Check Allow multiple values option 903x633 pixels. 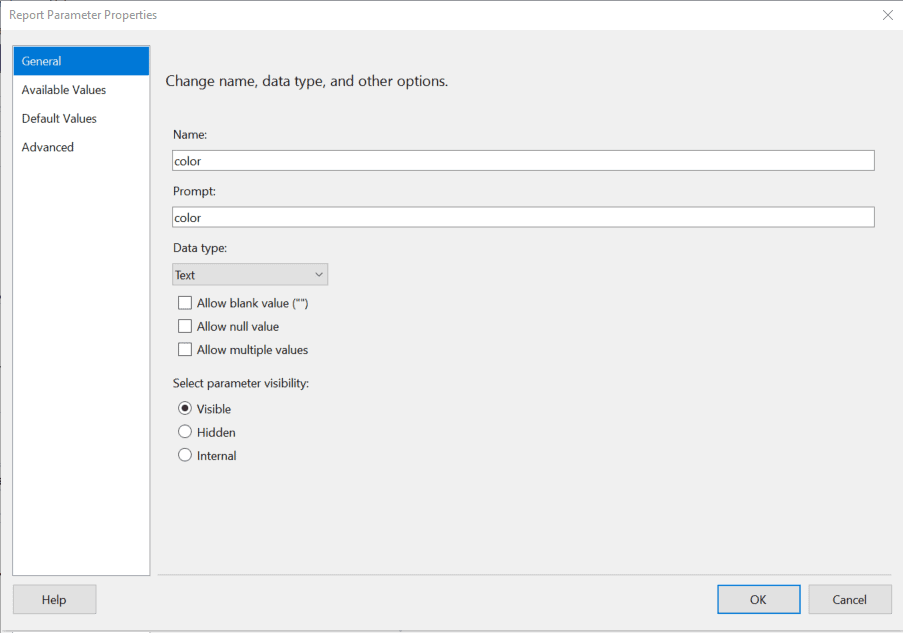pyautogui.click(x=185, y=350)
